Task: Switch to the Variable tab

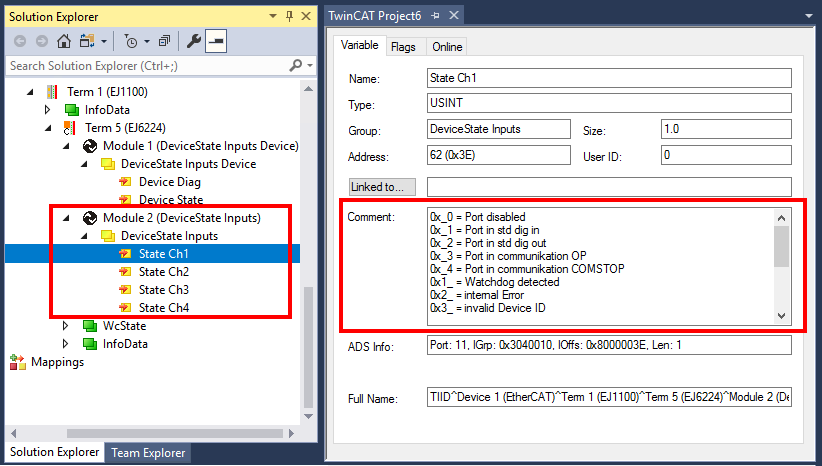Action: coord(360,45)
